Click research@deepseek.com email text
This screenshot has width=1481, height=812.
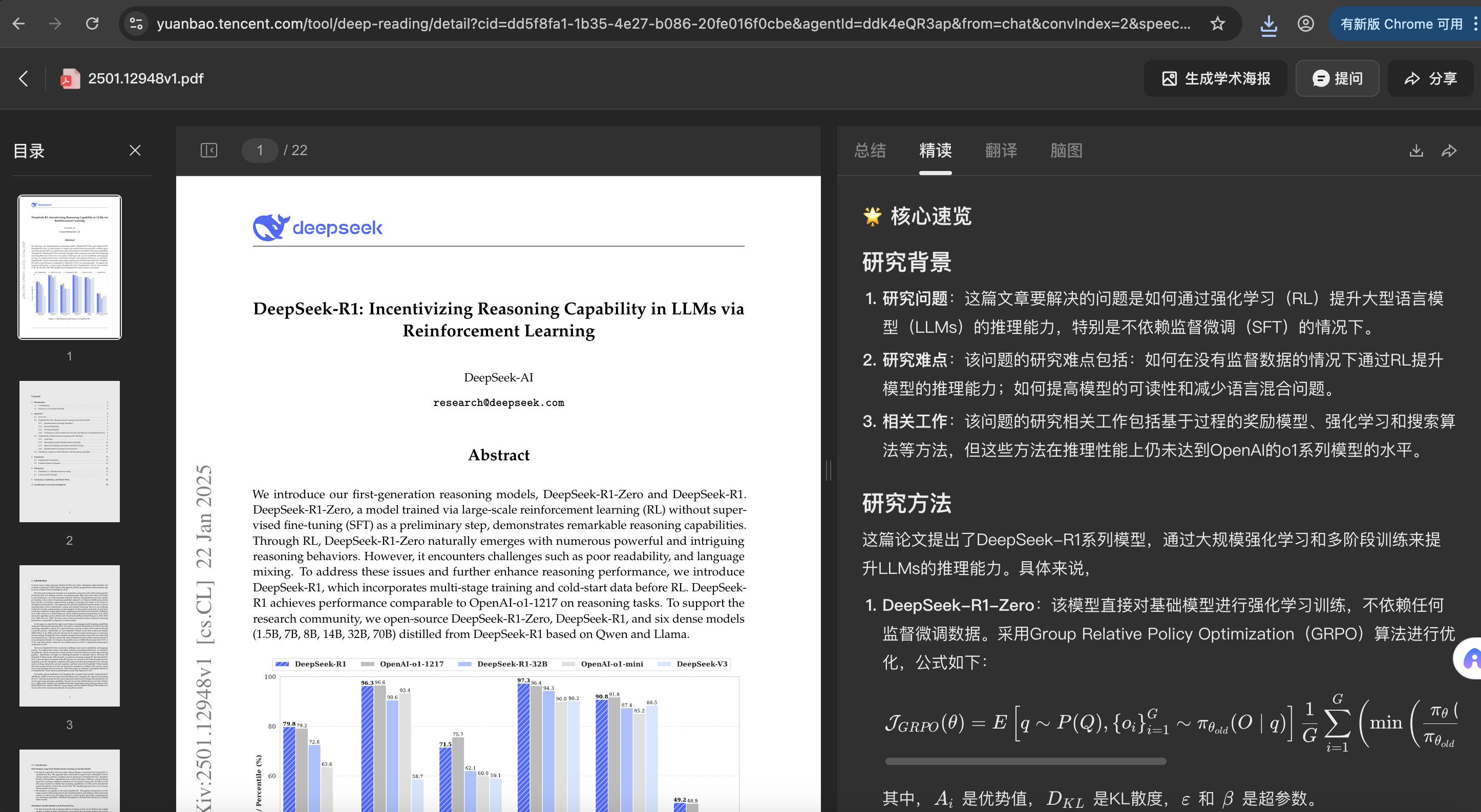(x=498, y=402)
